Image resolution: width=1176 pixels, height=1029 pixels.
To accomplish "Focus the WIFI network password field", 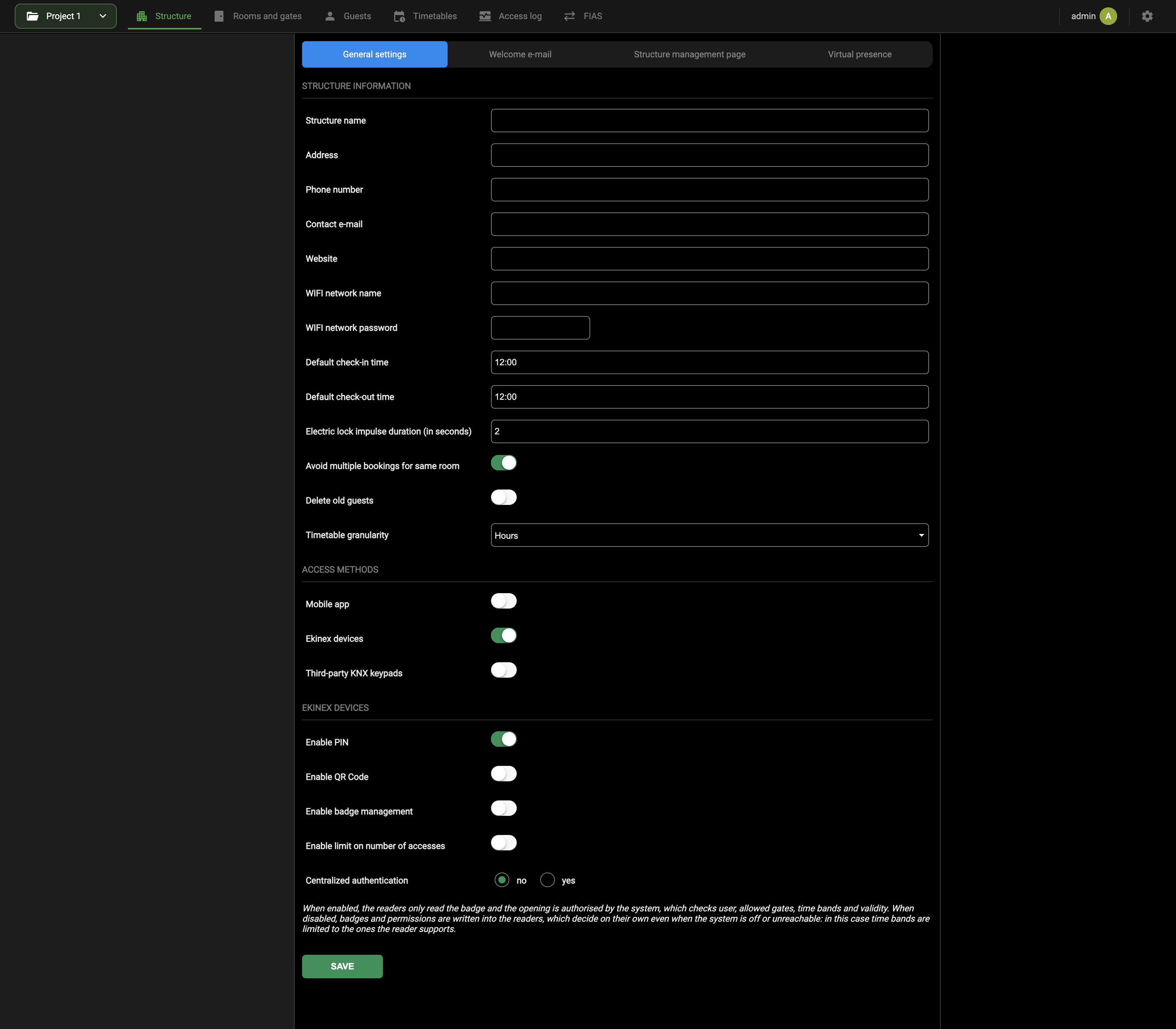I will (x=540, y=328).
